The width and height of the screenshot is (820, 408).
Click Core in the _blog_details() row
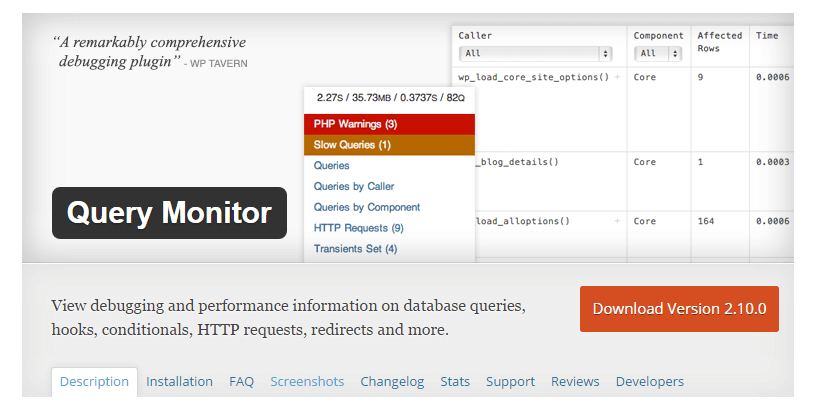click(644, 162)
